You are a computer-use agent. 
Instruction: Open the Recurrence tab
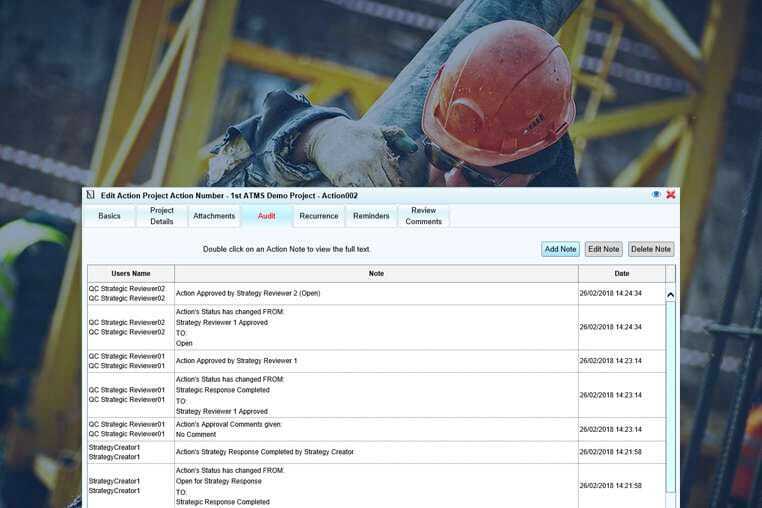tap(319, 216)
